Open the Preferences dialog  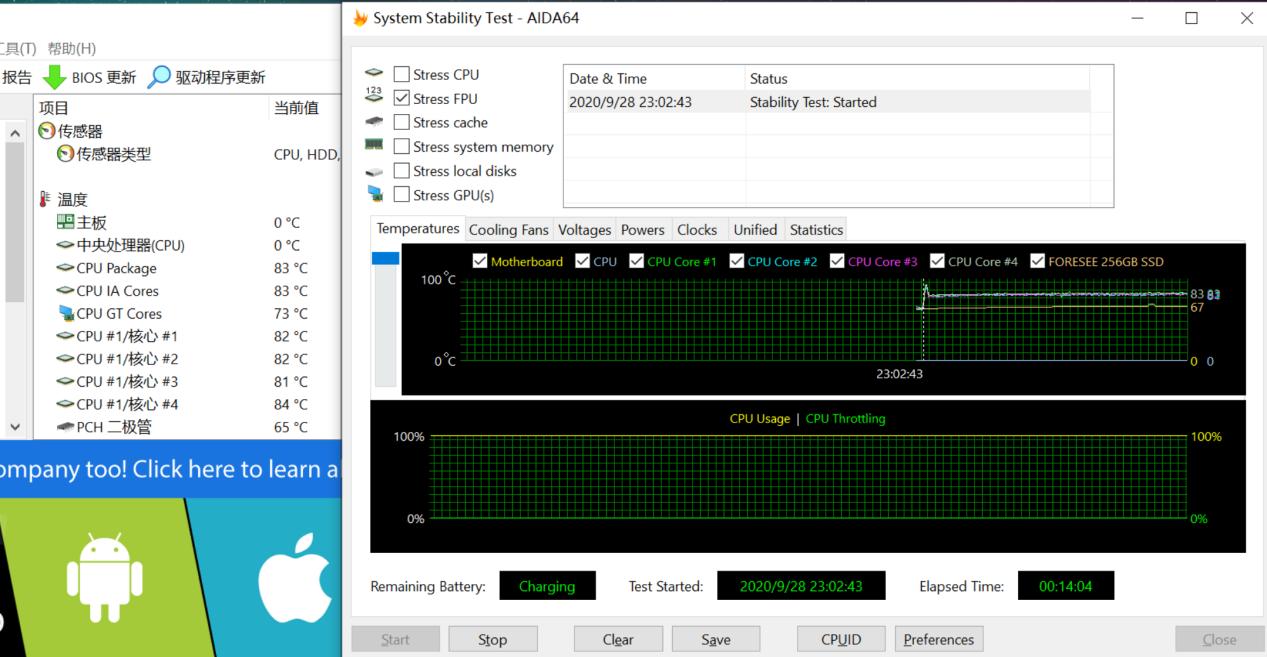pos(938,639)
